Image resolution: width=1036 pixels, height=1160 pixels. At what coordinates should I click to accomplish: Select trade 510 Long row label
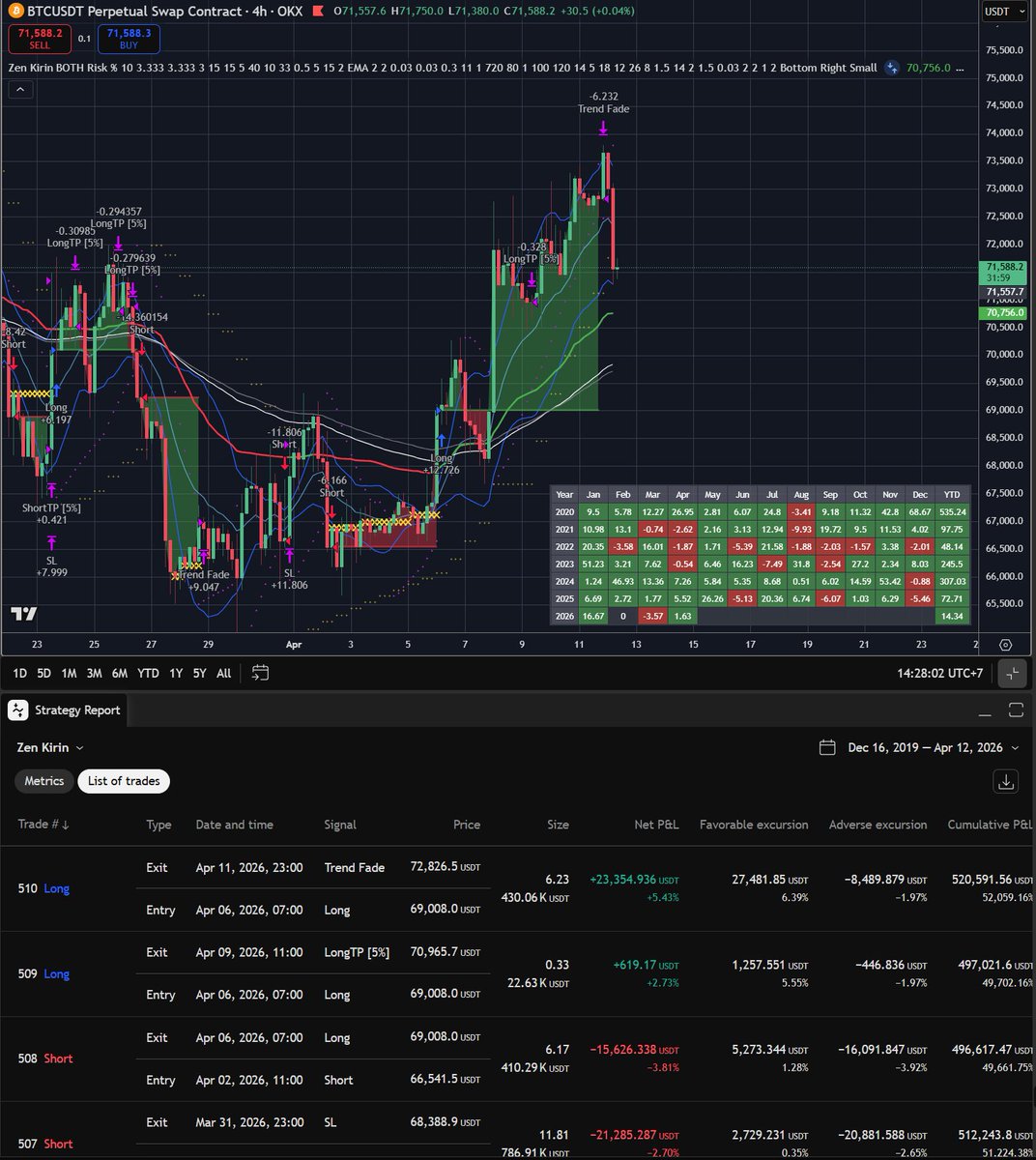[x=43, y=888]
